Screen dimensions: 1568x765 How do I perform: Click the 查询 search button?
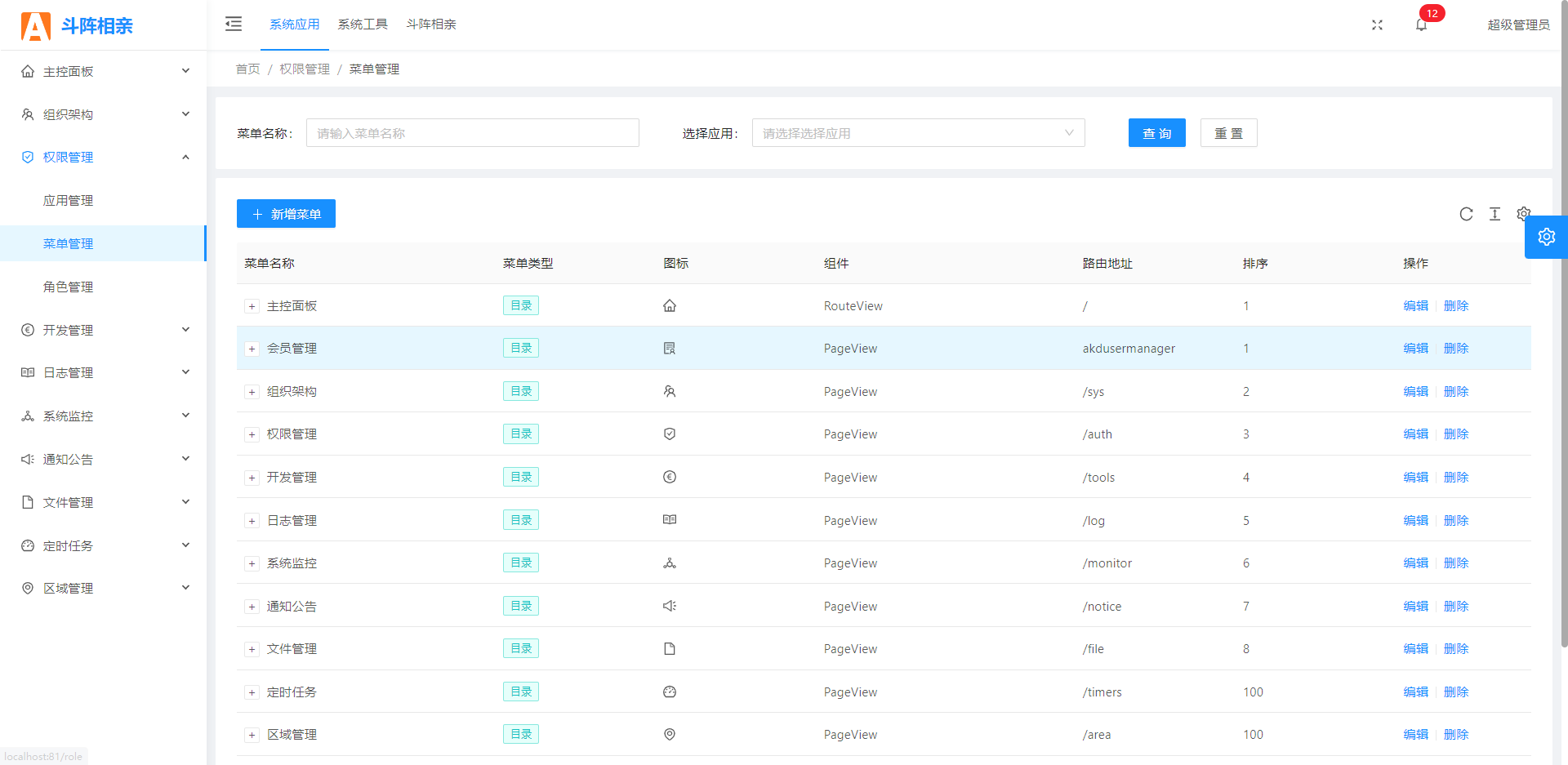1156,133
